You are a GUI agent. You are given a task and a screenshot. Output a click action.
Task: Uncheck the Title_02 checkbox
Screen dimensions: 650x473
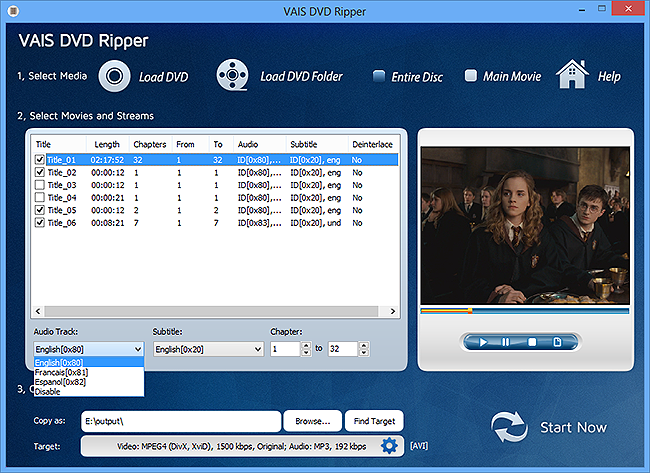click(x=40, y=172)
